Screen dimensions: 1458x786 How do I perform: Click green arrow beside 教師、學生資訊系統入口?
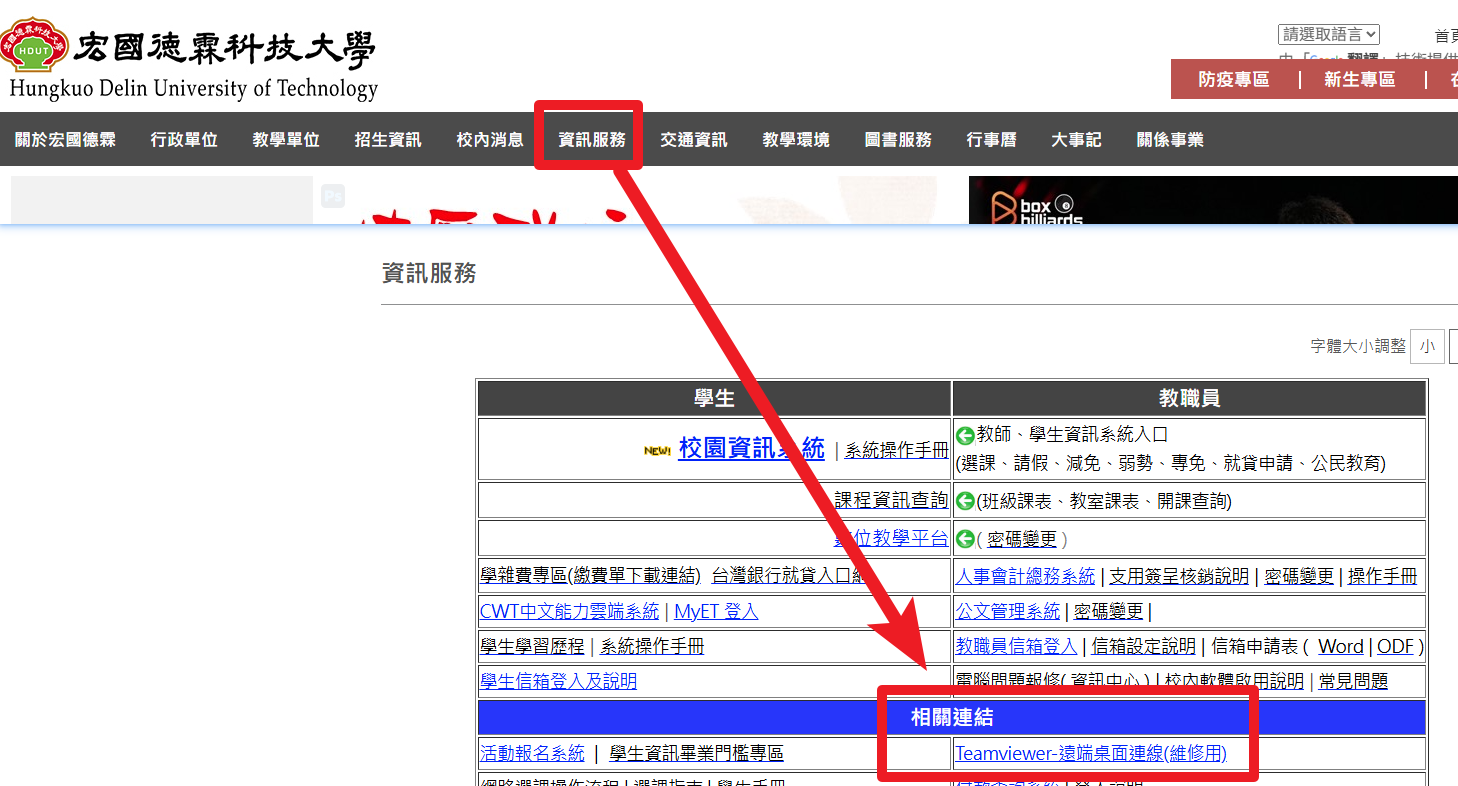pyautogui.click(x=965, y=436)
